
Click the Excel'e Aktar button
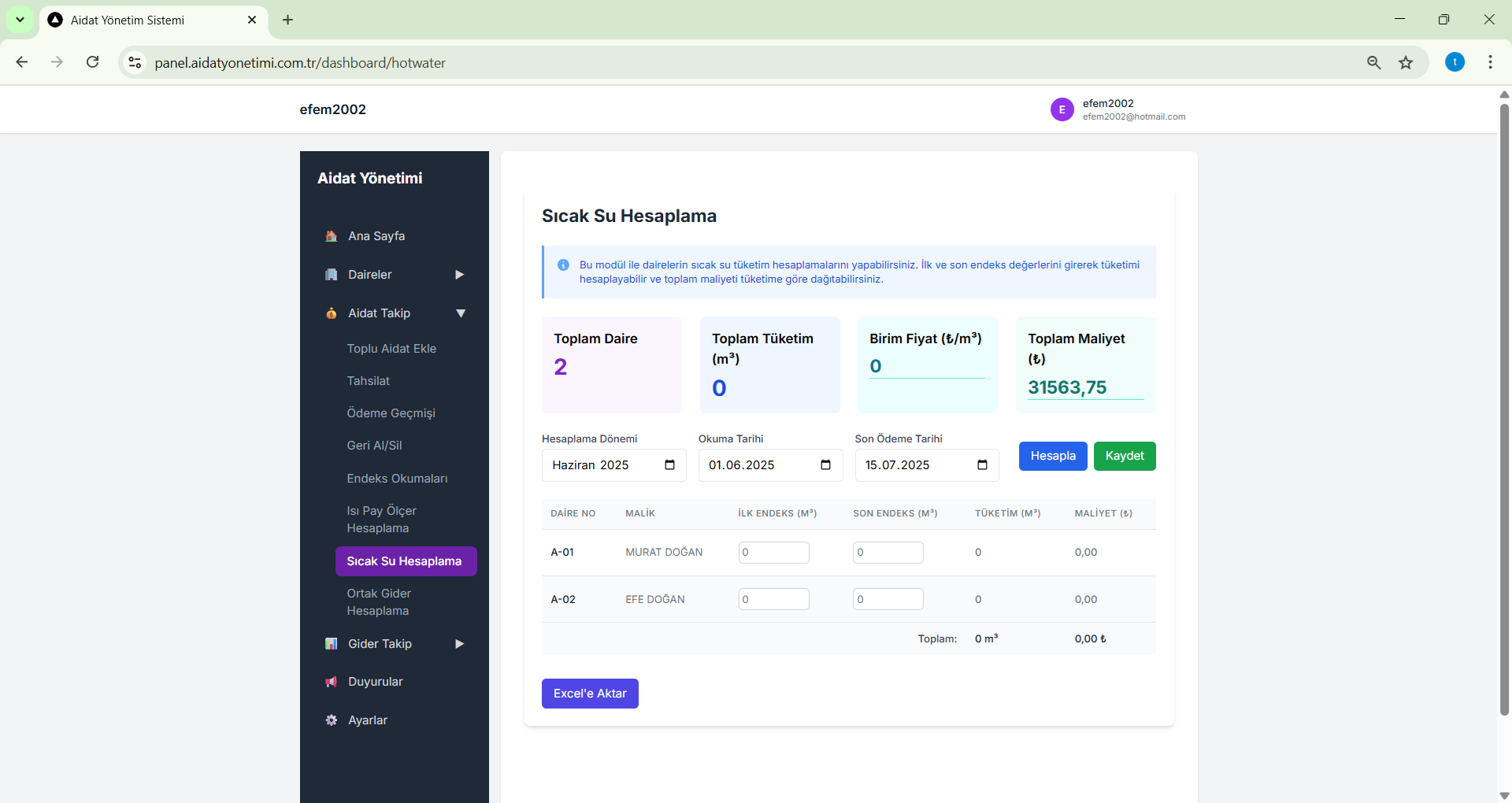pyautogui.click(x=590, y=694)
